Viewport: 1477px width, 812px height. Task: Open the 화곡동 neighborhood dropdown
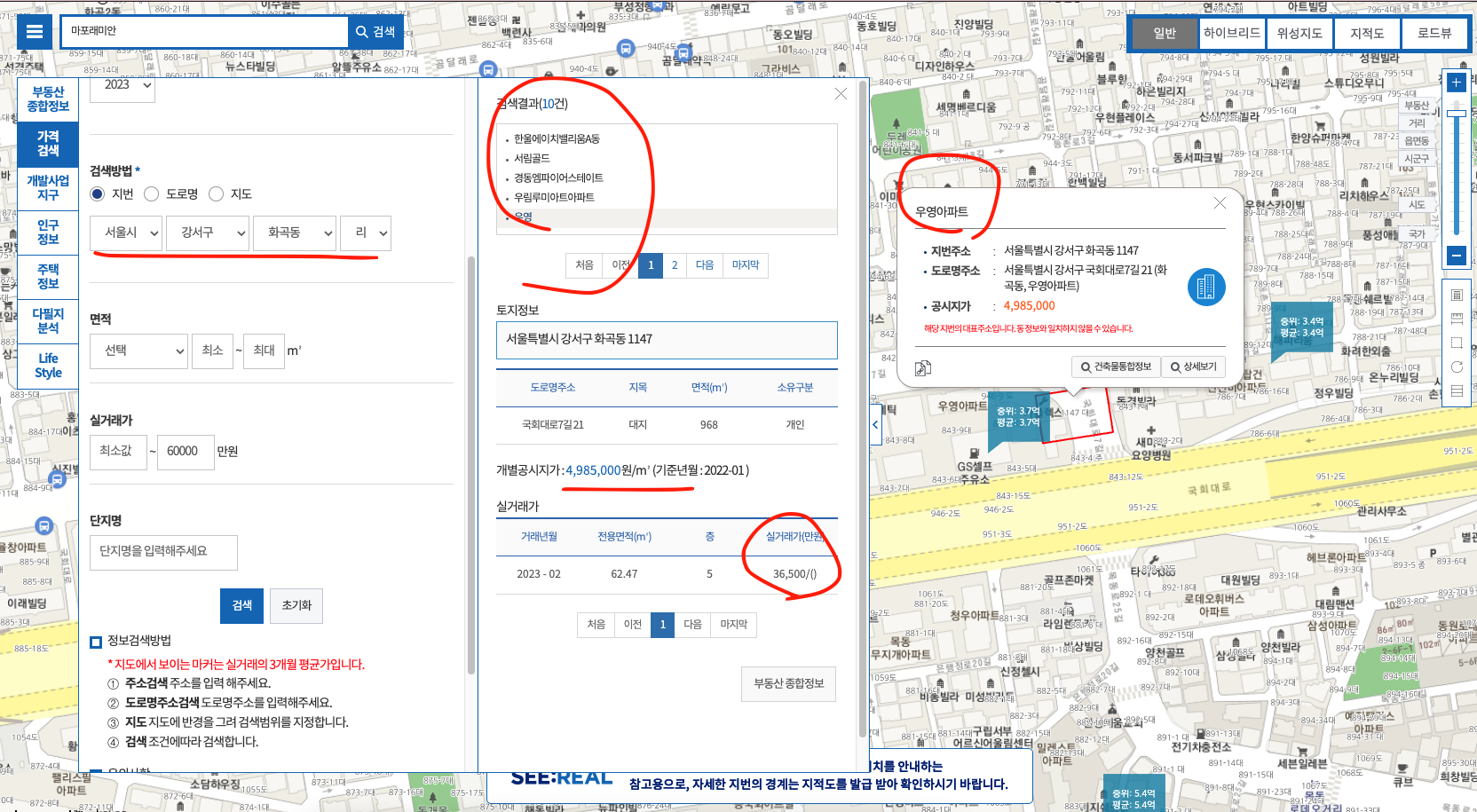[x=295, y=233]
